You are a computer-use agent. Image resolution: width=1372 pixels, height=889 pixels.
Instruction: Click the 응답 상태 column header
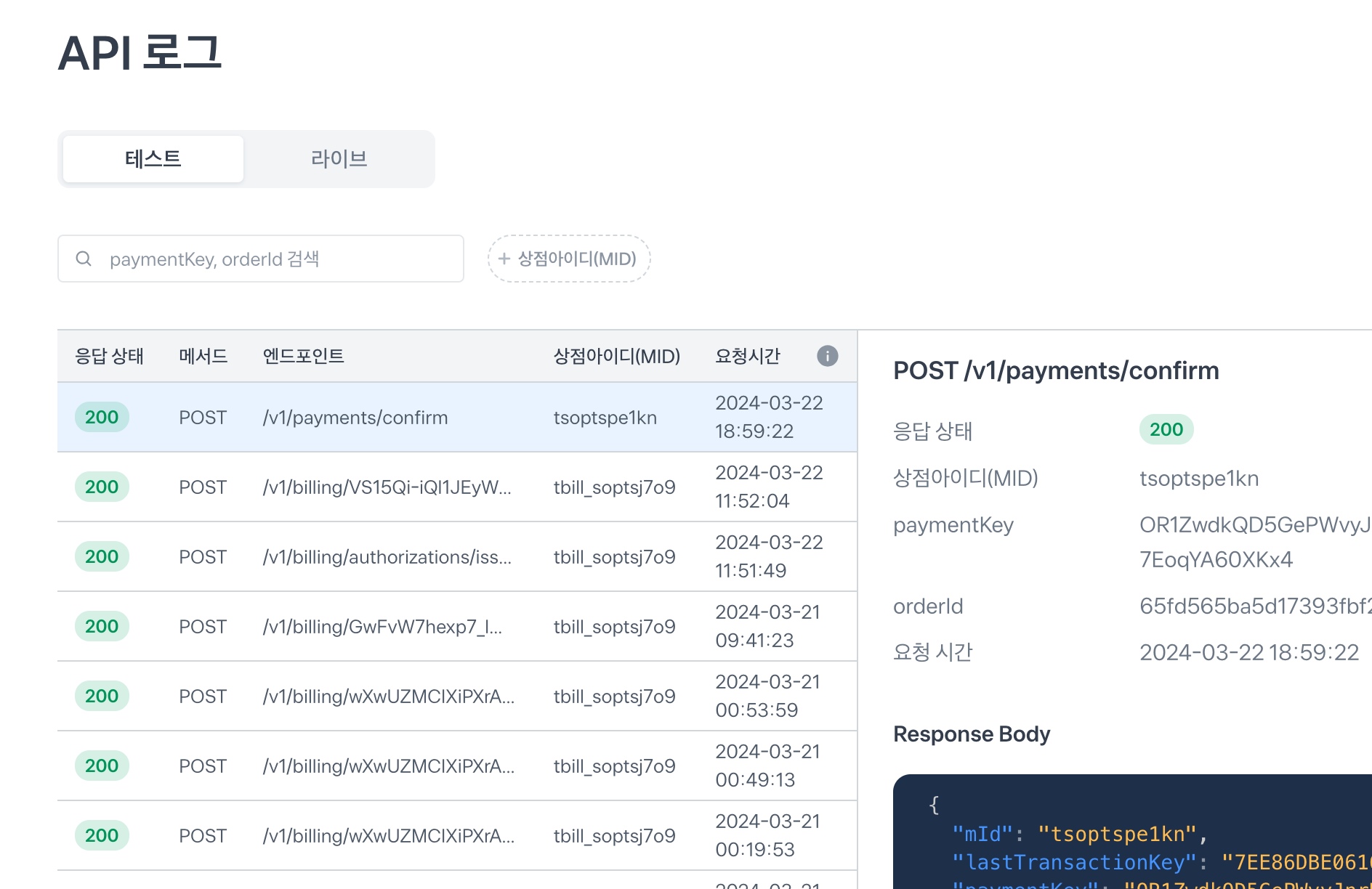coord(109,357)
